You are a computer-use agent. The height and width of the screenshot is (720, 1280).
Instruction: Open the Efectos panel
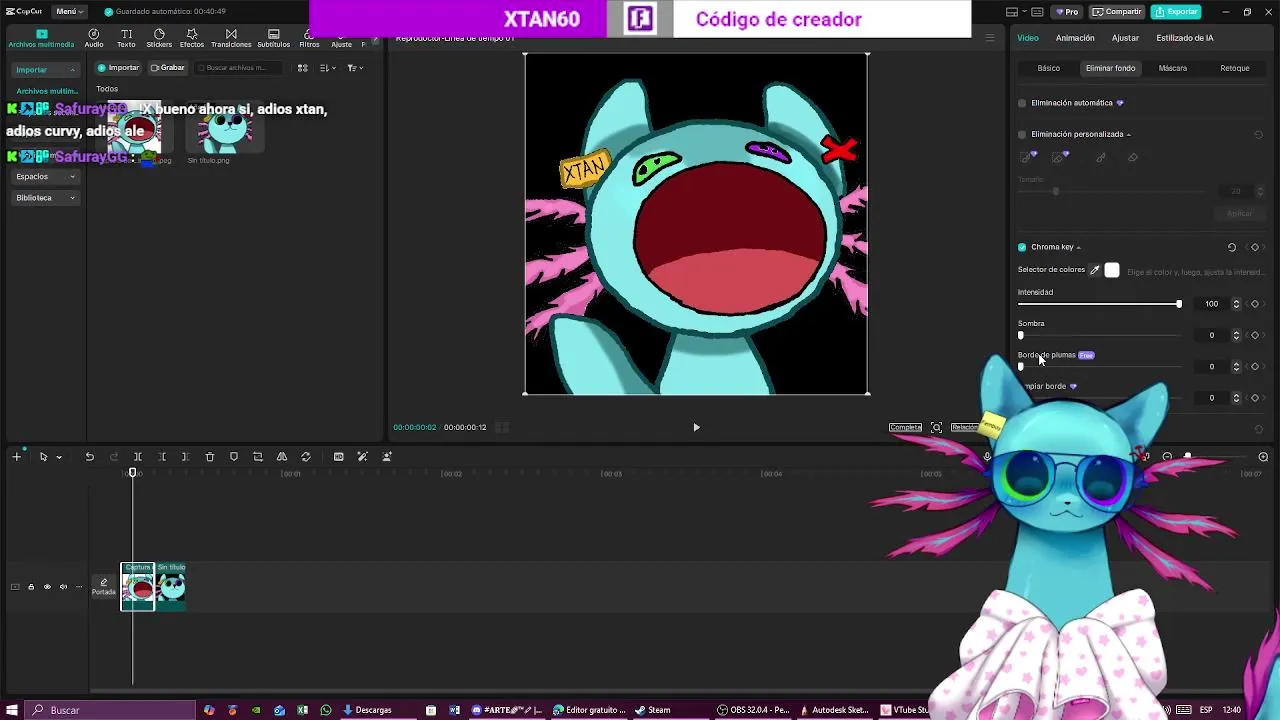192,39
